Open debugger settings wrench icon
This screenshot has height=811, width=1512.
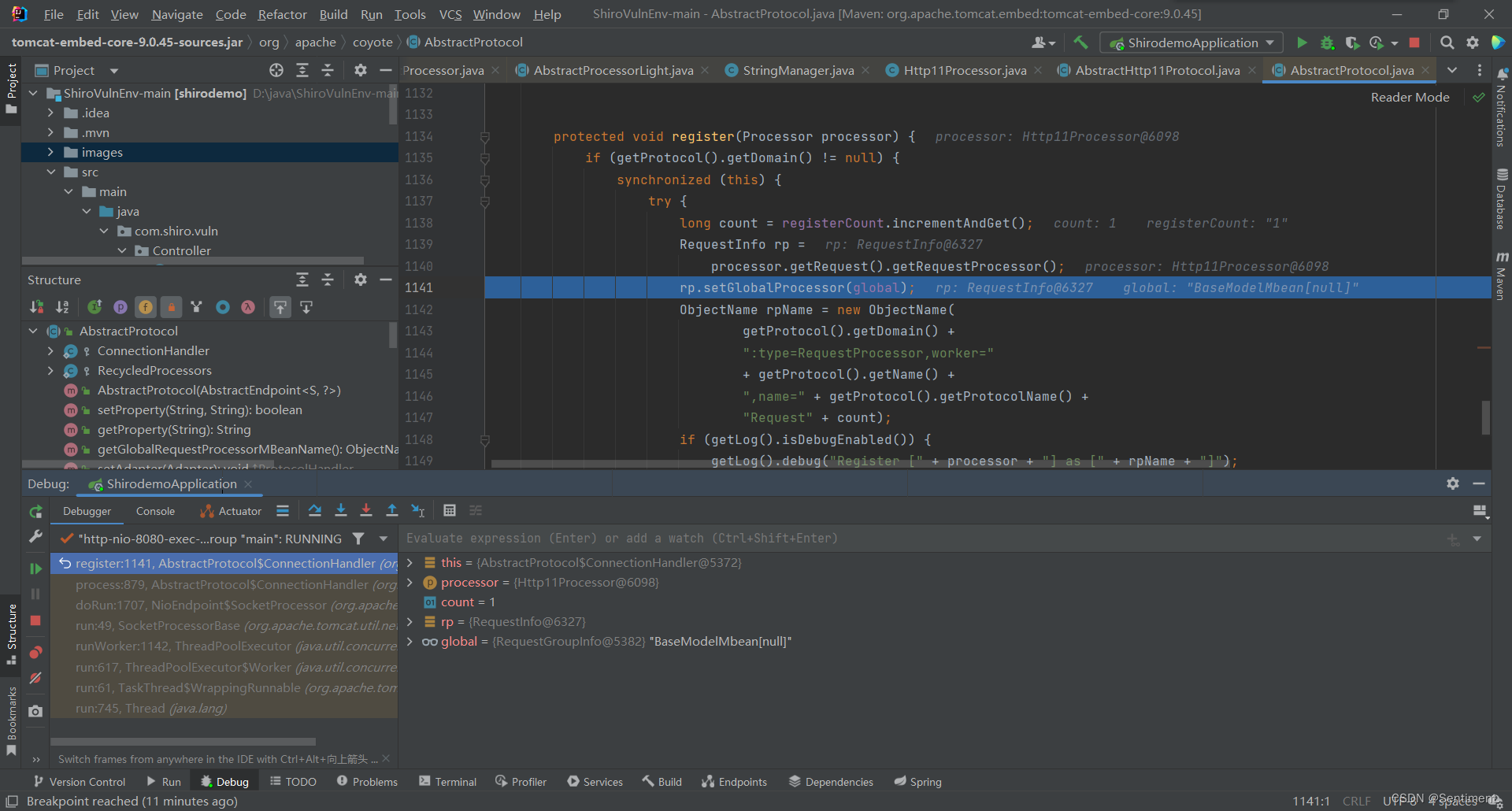[35, 536]
